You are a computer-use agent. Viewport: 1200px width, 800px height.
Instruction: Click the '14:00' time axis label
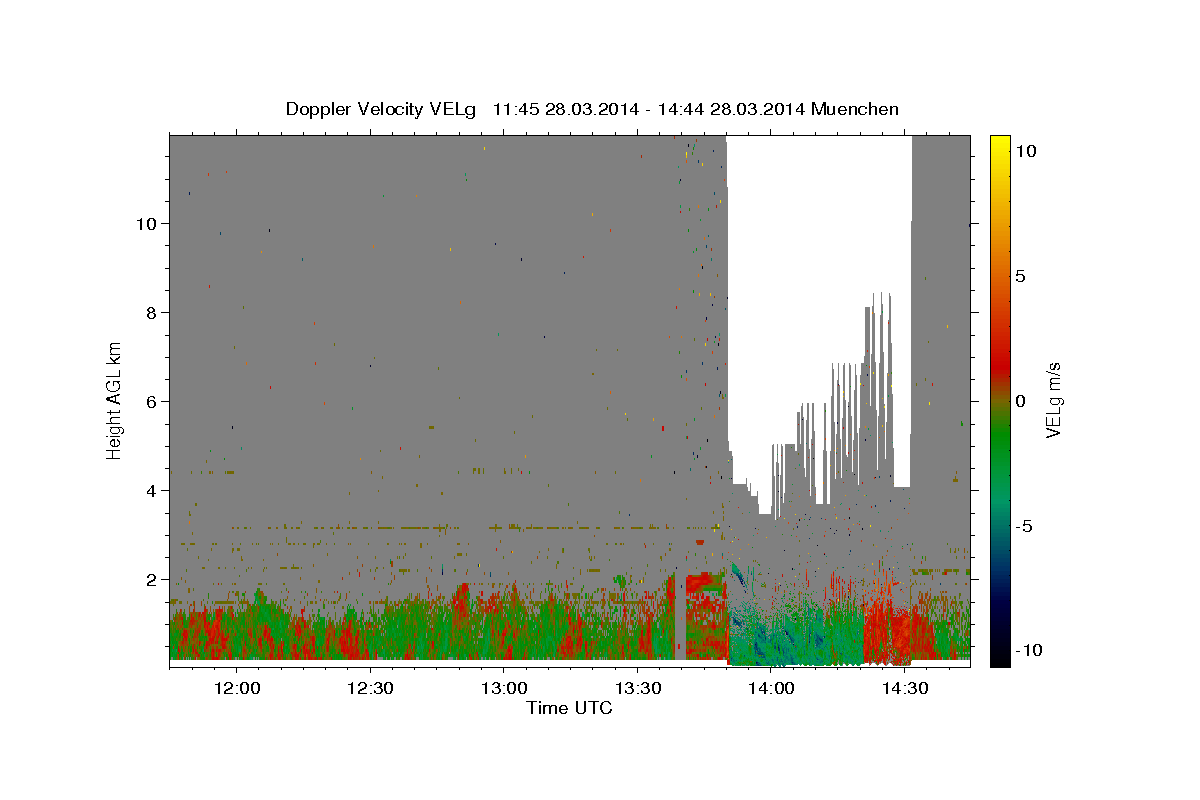(x=772, y=688)
